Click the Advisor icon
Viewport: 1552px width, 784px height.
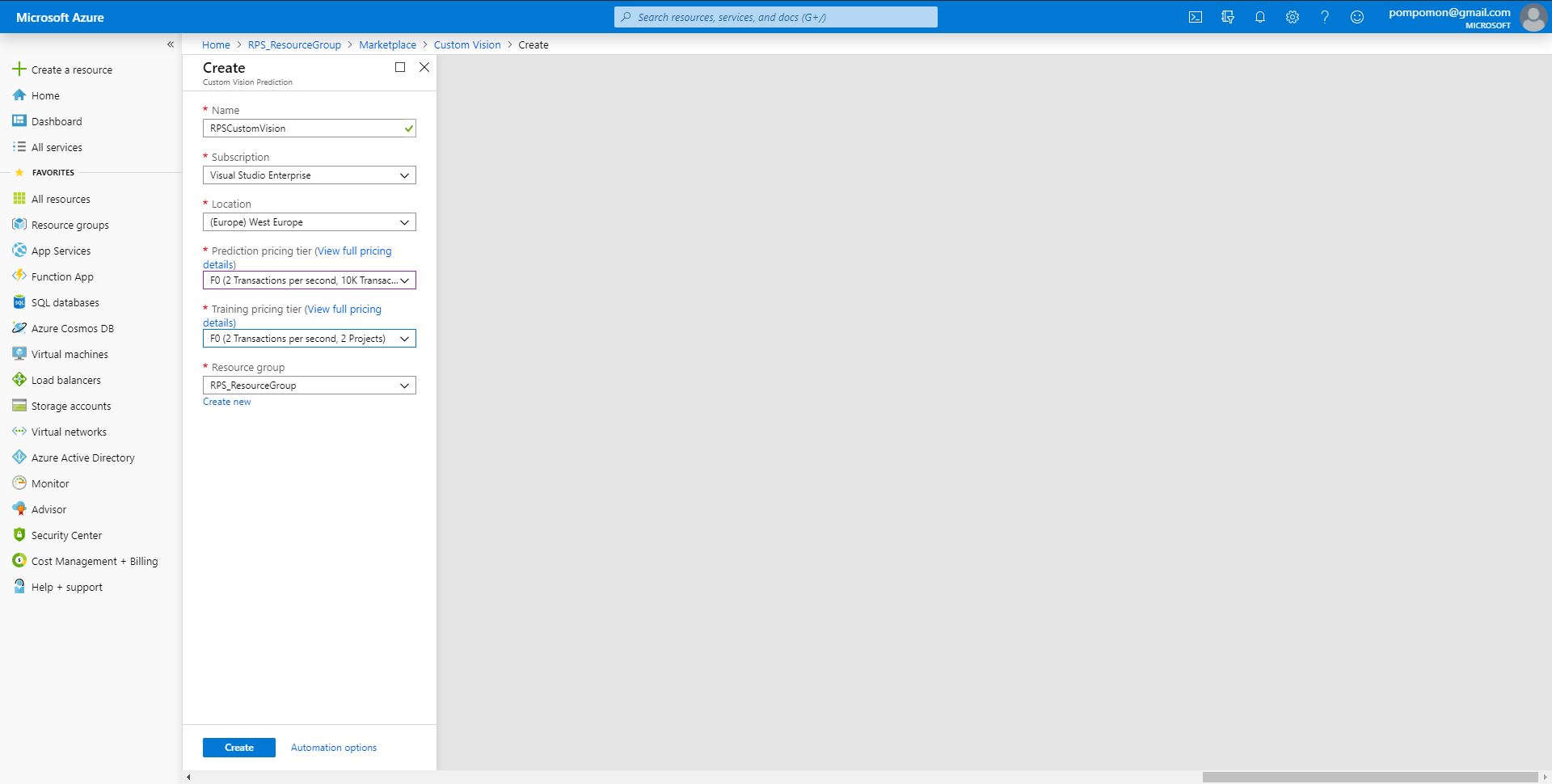pos(19,509)
